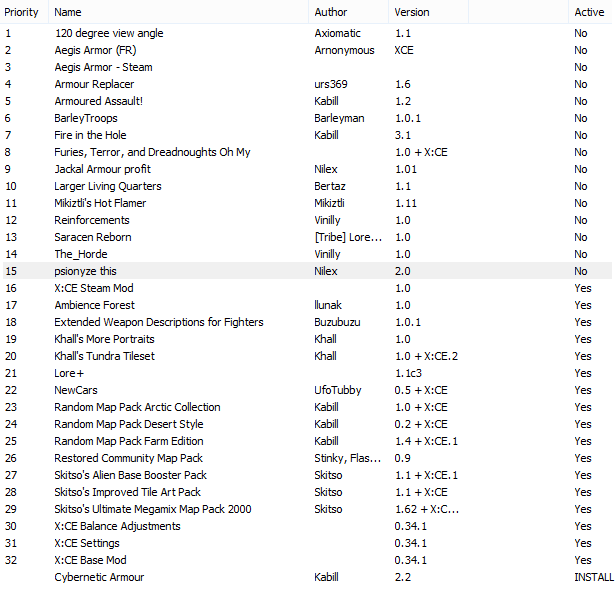Select the 'Fire in the Hole' mod
Screen dimensions: 615x600
tap(90, 135)
